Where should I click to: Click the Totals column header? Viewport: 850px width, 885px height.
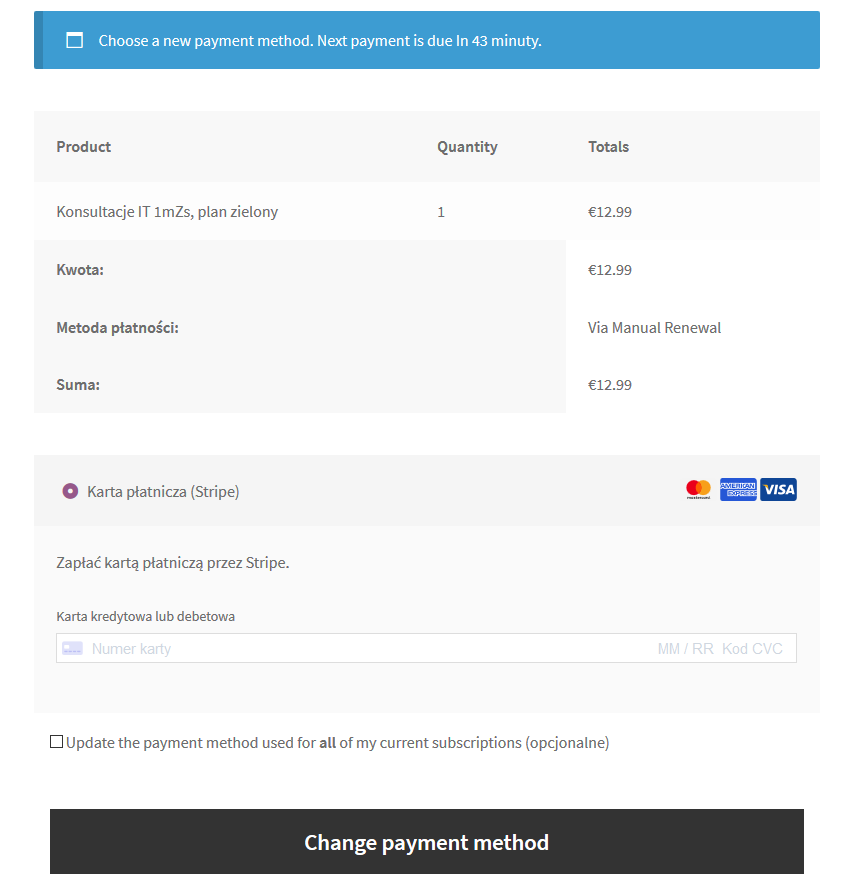(x=608, y=147)
